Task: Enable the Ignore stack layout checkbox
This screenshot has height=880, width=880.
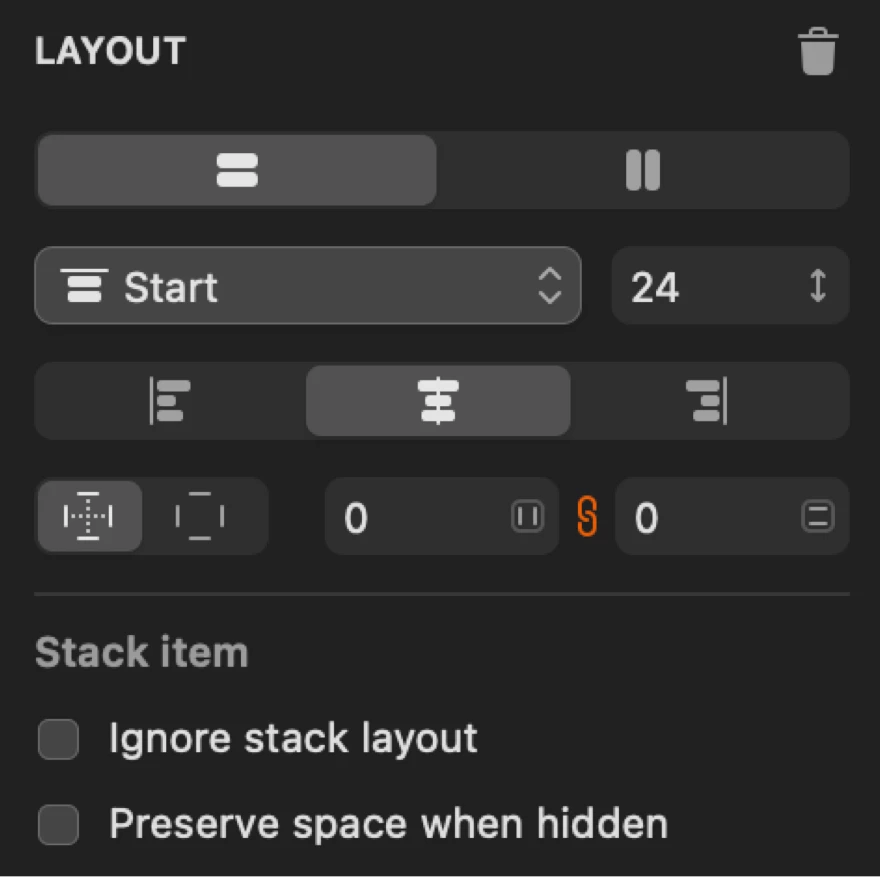Action: click(x=57, y=739)
